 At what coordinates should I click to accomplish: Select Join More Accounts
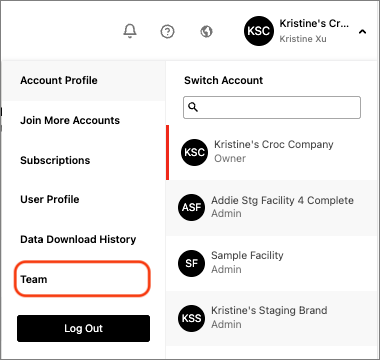pos(83,120)
